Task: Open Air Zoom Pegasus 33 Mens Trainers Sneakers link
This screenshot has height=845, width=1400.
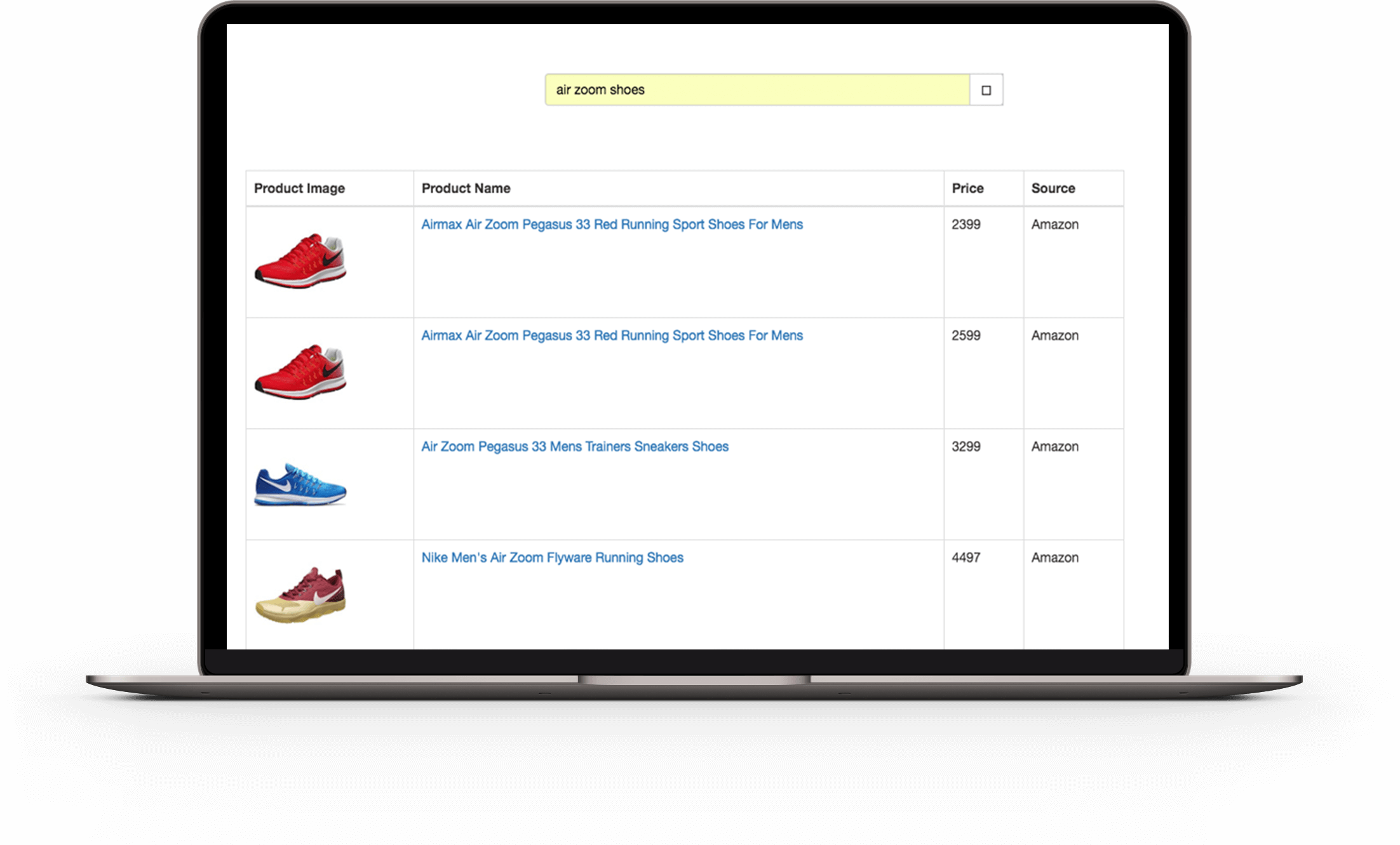Action: coord(575,446)
